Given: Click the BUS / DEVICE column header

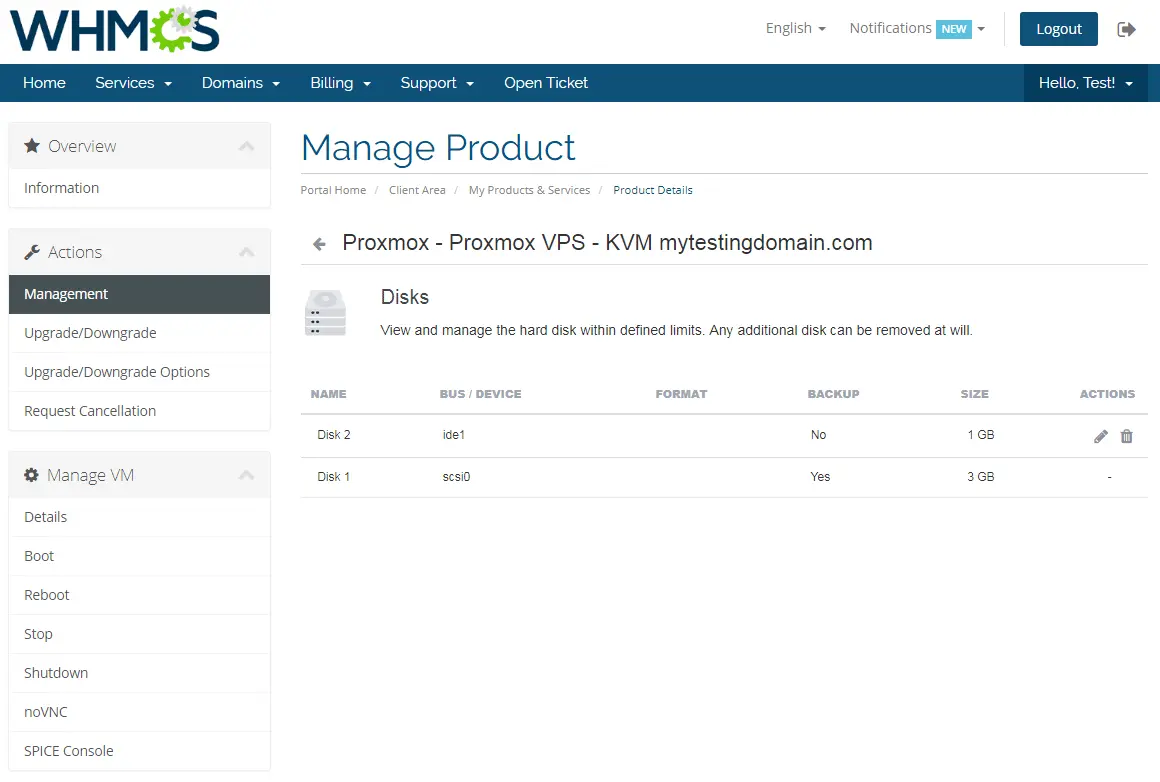Looking at the screenshot, I should (x=480, y=394).
